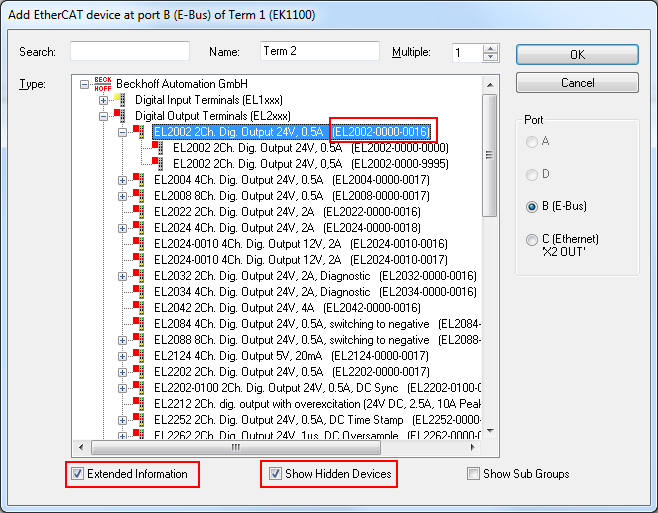
Task: Collapse the Digital Output Terminals (EL2xxx) node
Action: point(103,116)
